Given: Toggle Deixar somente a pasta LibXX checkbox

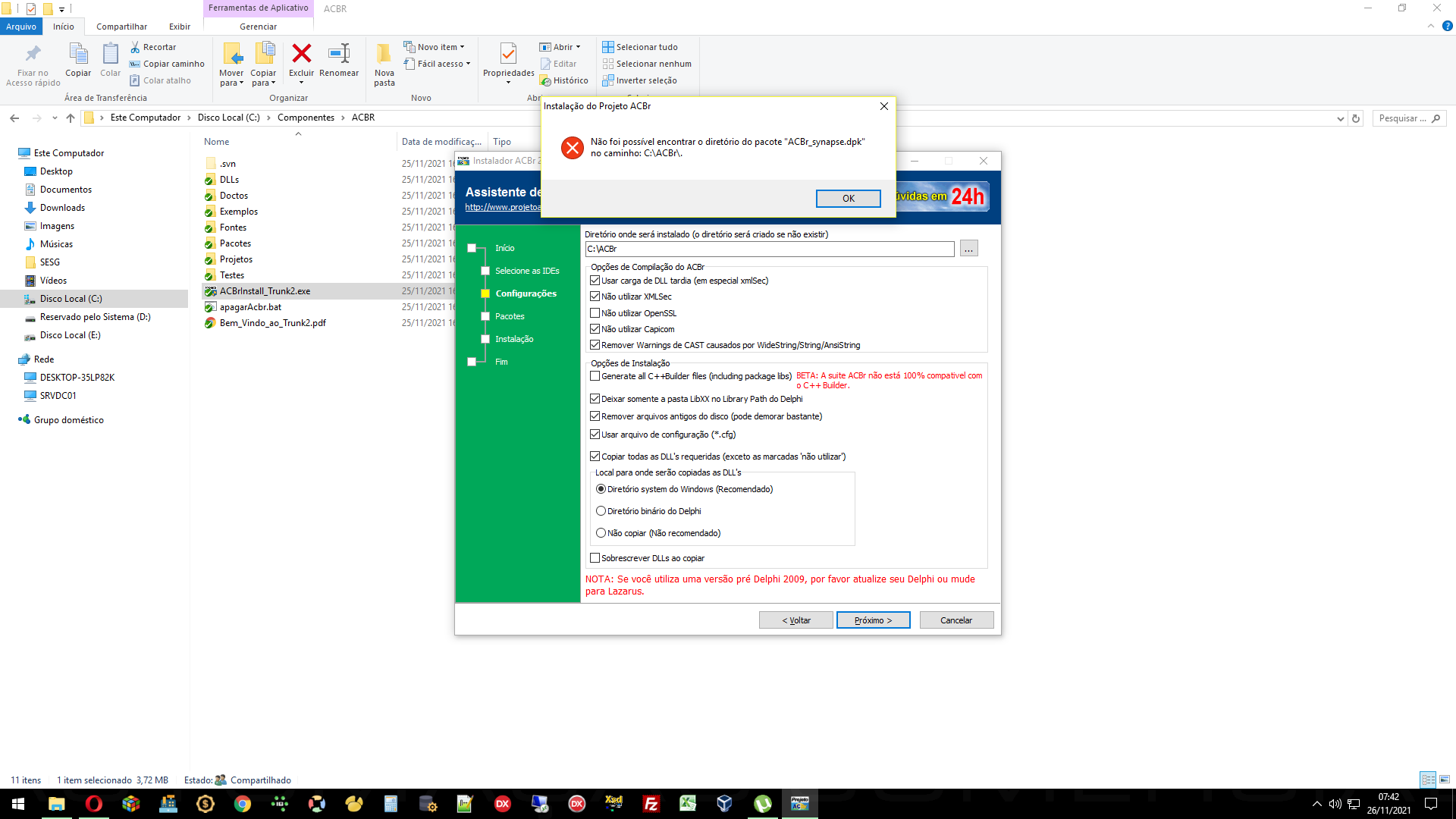Looking at the screenshot, I should (595, 399).
